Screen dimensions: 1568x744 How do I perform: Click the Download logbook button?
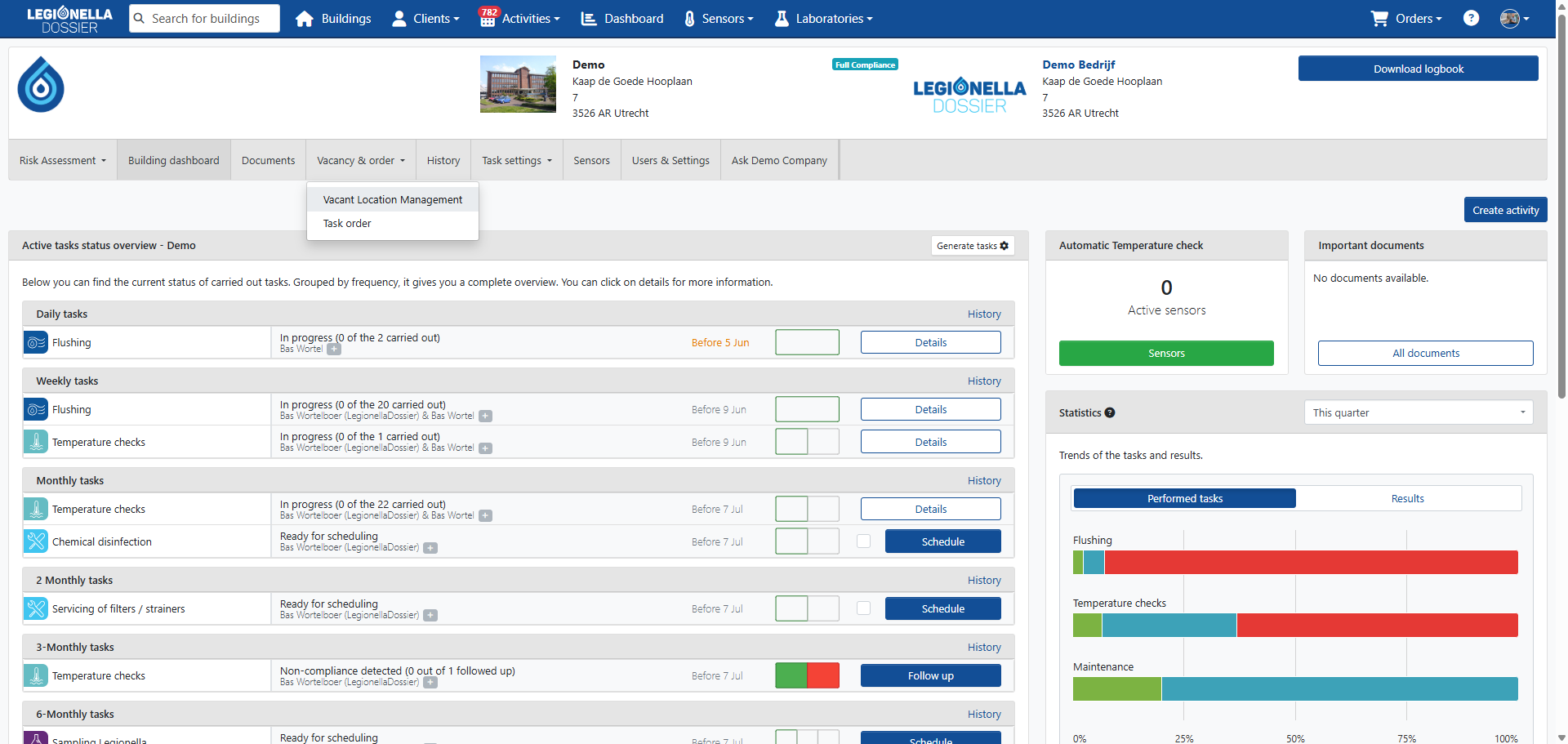coord(1418,69)
